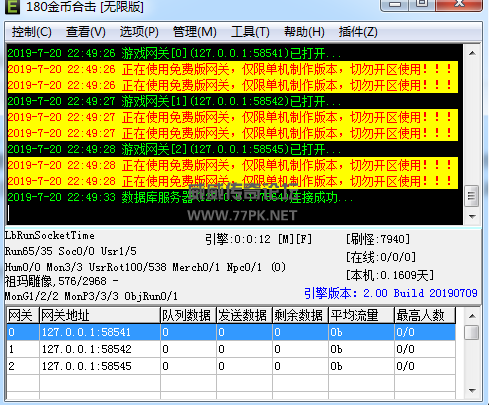Click log panel scroll up arrow
Screen dimensions: 489x405
coord(472,53)
